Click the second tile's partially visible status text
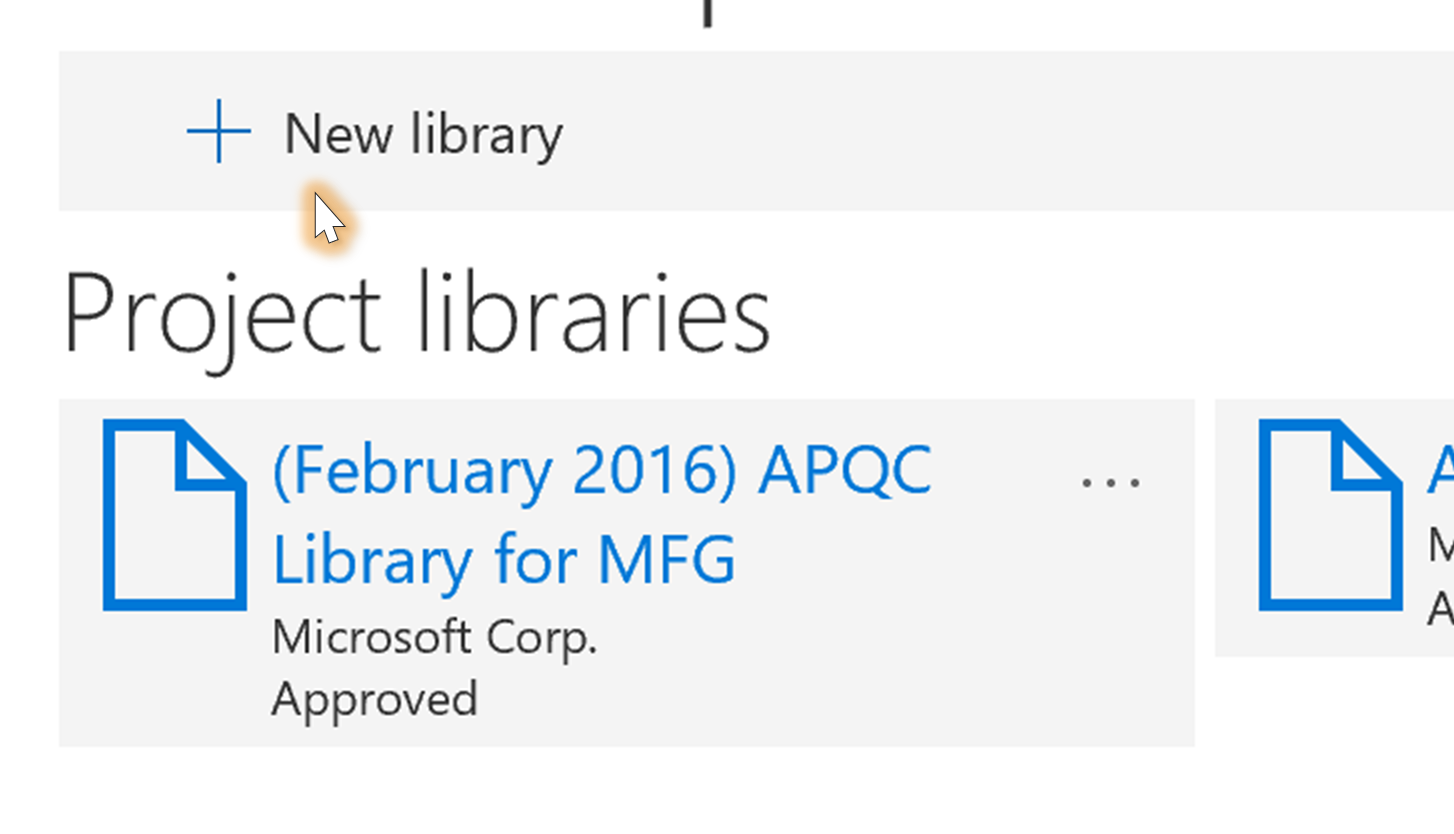This screenshot has height=834, width=1454. click(1440, 606)
